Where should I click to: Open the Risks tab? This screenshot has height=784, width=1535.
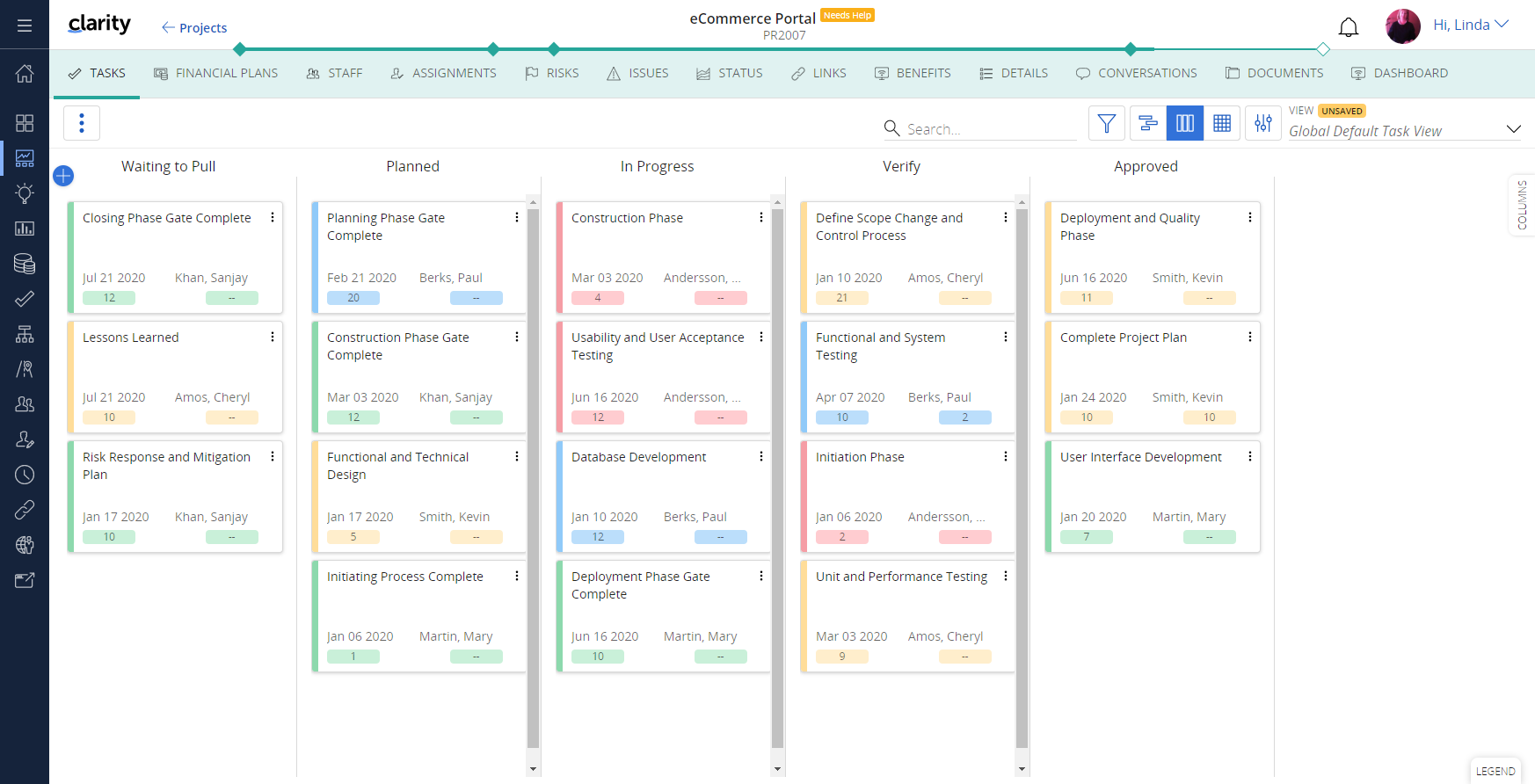pyautogui.click(x=552, y=74)
